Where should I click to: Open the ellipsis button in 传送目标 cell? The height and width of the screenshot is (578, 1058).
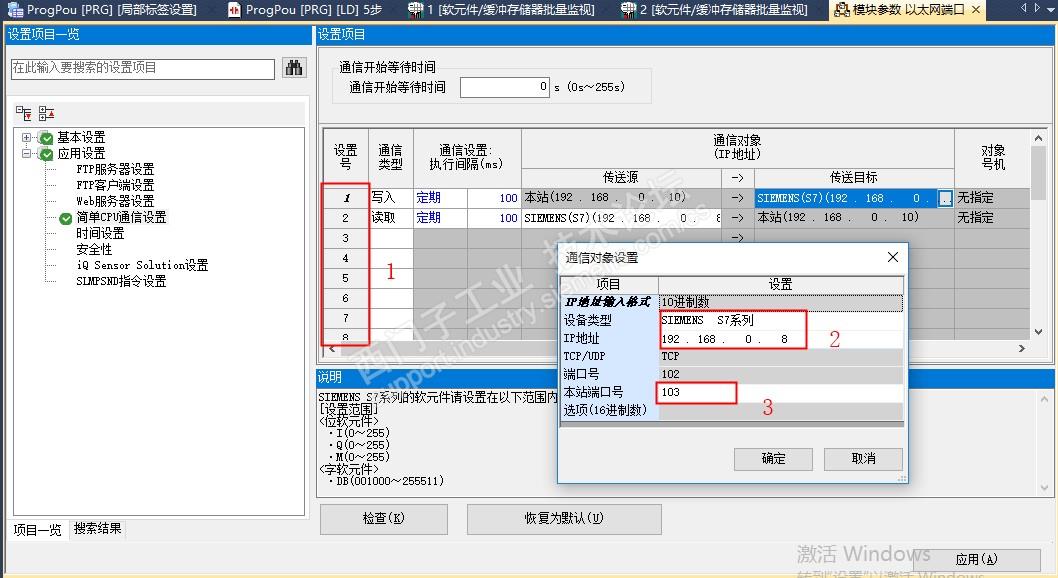tap(945, 198)
